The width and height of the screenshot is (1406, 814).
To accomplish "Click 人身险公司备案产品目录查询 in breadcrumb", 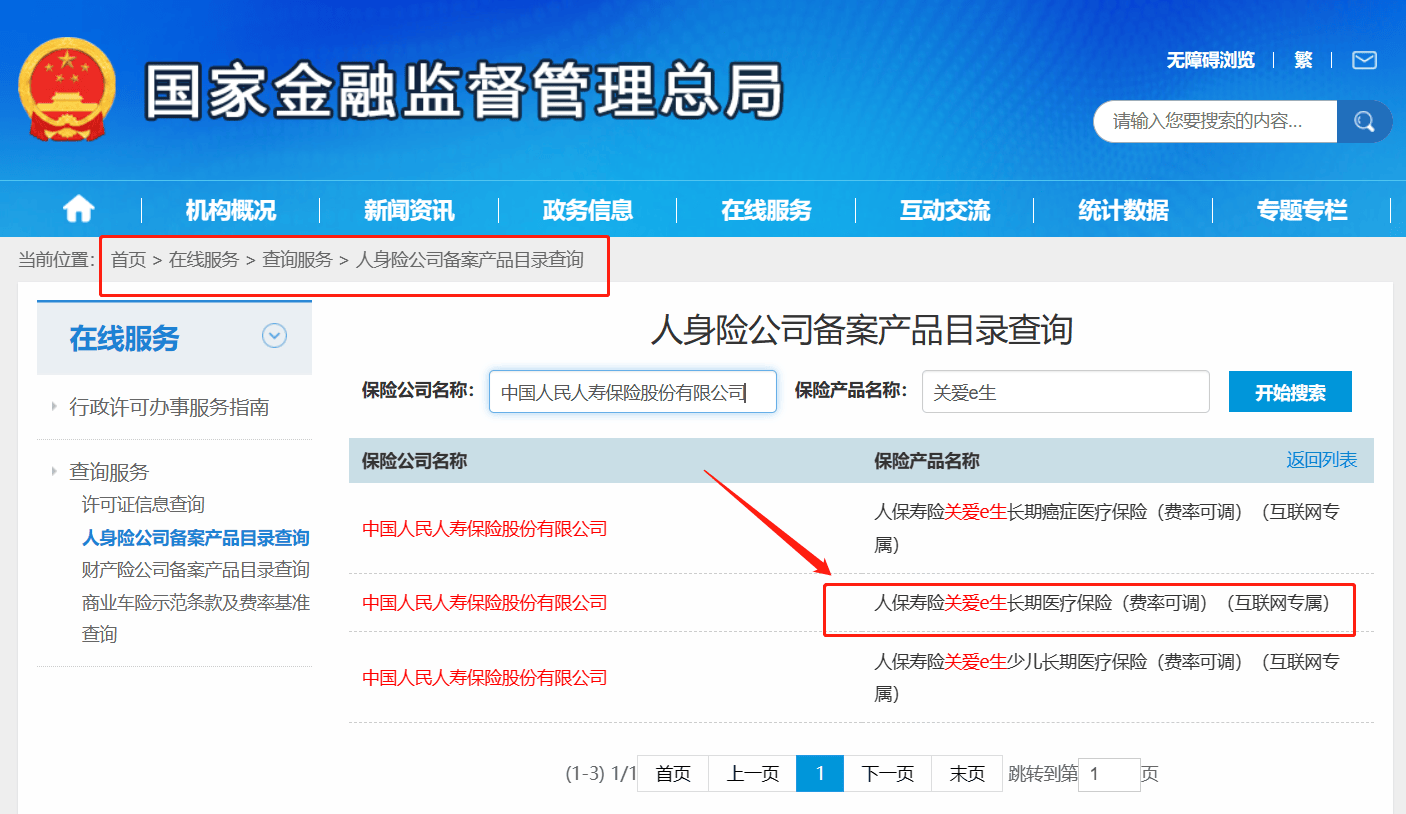I will 470,260.
